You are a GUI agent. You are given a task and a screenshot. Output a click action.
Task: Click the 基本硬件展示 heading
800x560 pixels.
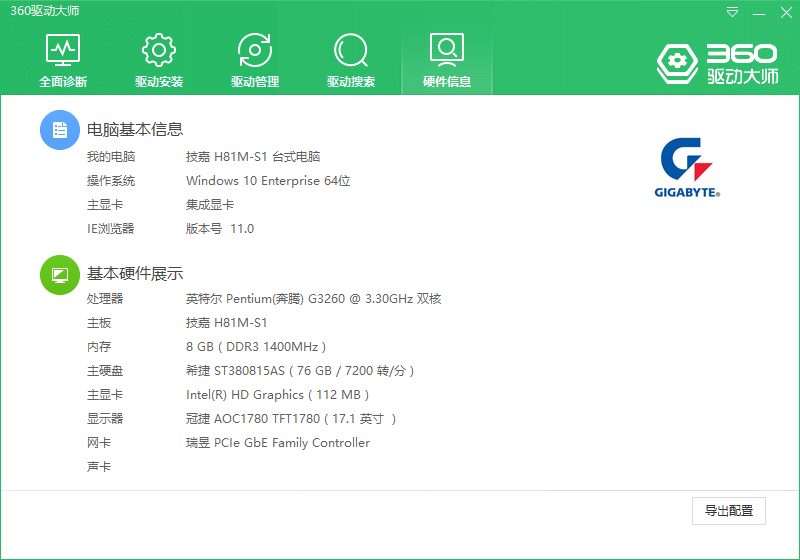[x=135, y=274]
